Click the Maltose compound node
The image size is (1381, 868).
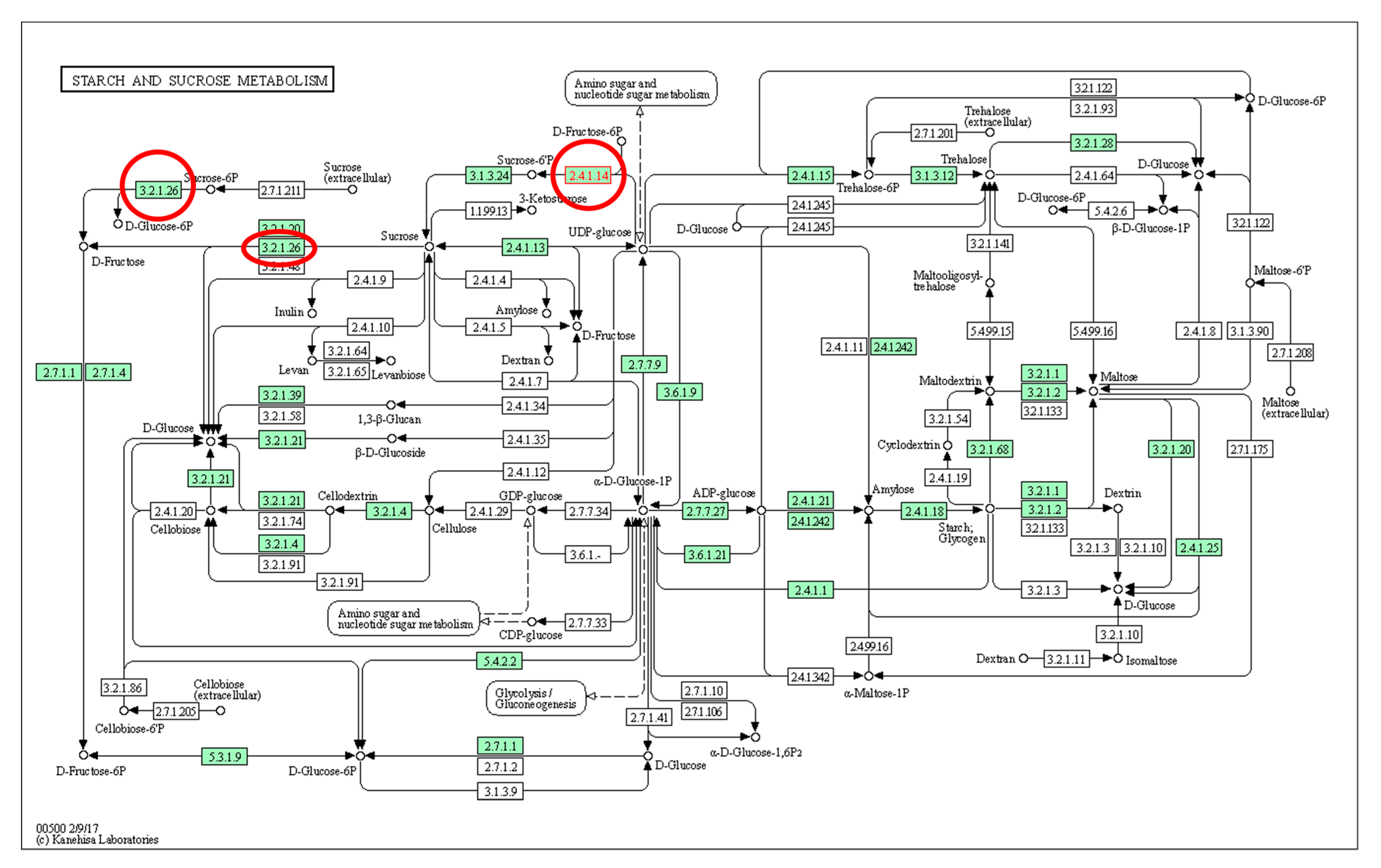[1093, 391]
